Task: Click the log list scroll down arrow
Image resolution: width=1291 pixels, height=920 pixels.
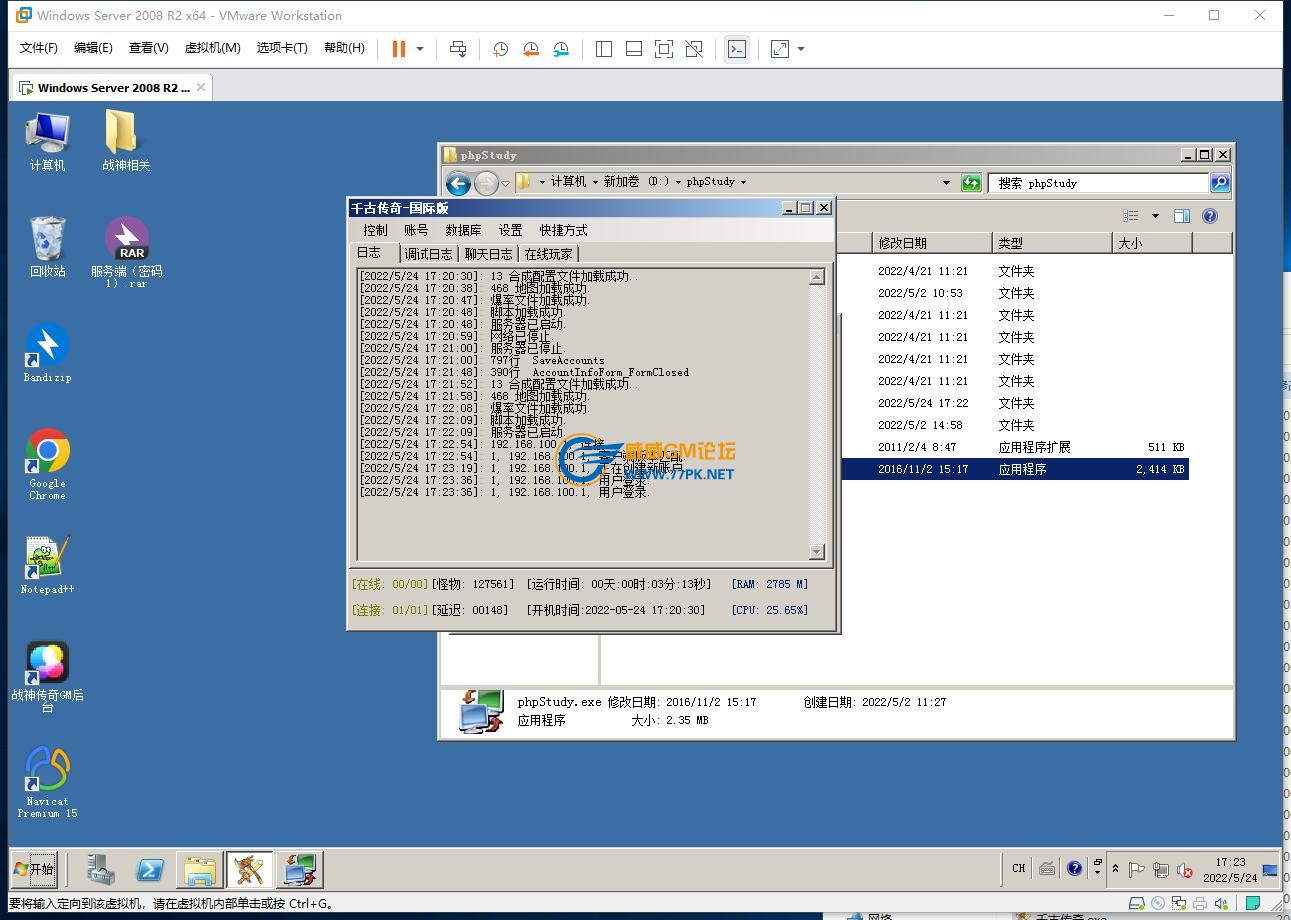Action: click(x=817, y=551)
